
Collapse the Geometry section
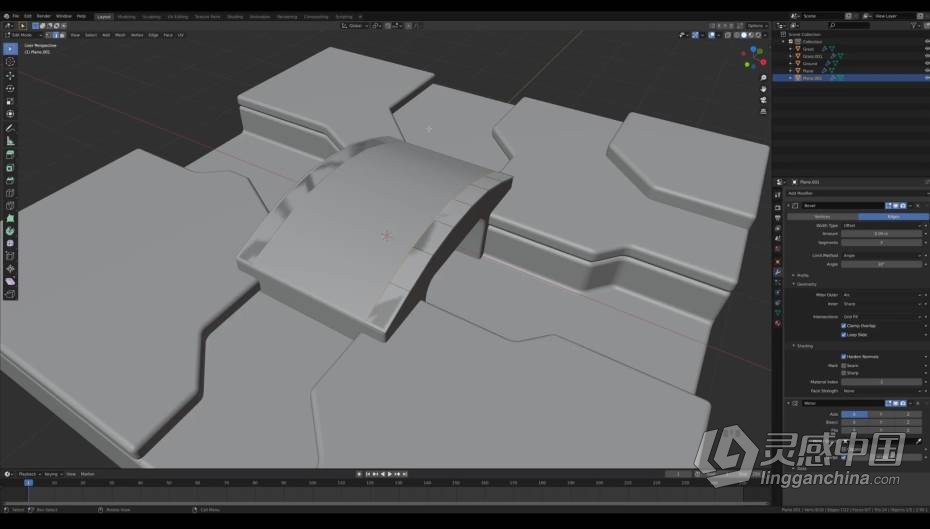(x=804, y=284)
